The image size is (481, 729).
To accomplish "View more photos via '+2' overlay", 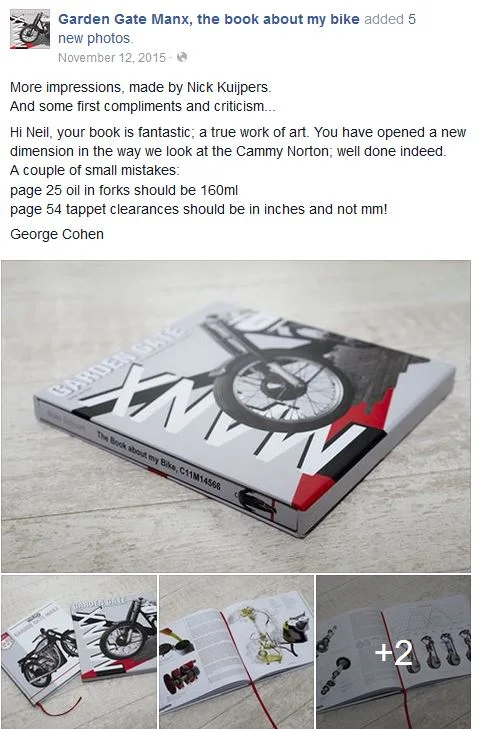I will pyautogui.click(x=393, y=652).
